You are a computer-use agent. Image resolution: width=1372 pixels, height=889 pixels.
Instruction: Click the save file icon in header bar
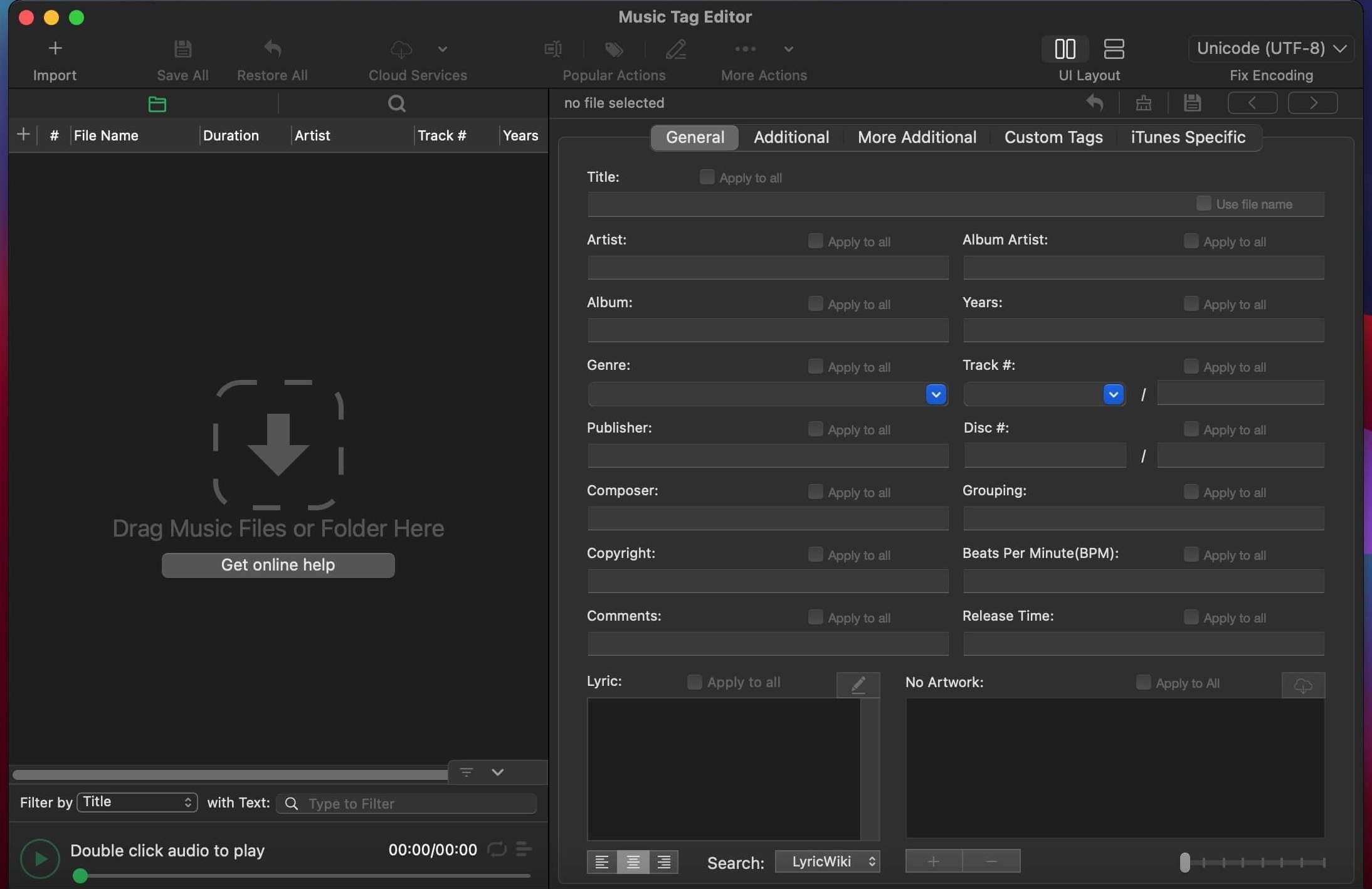click(1192, 103)
